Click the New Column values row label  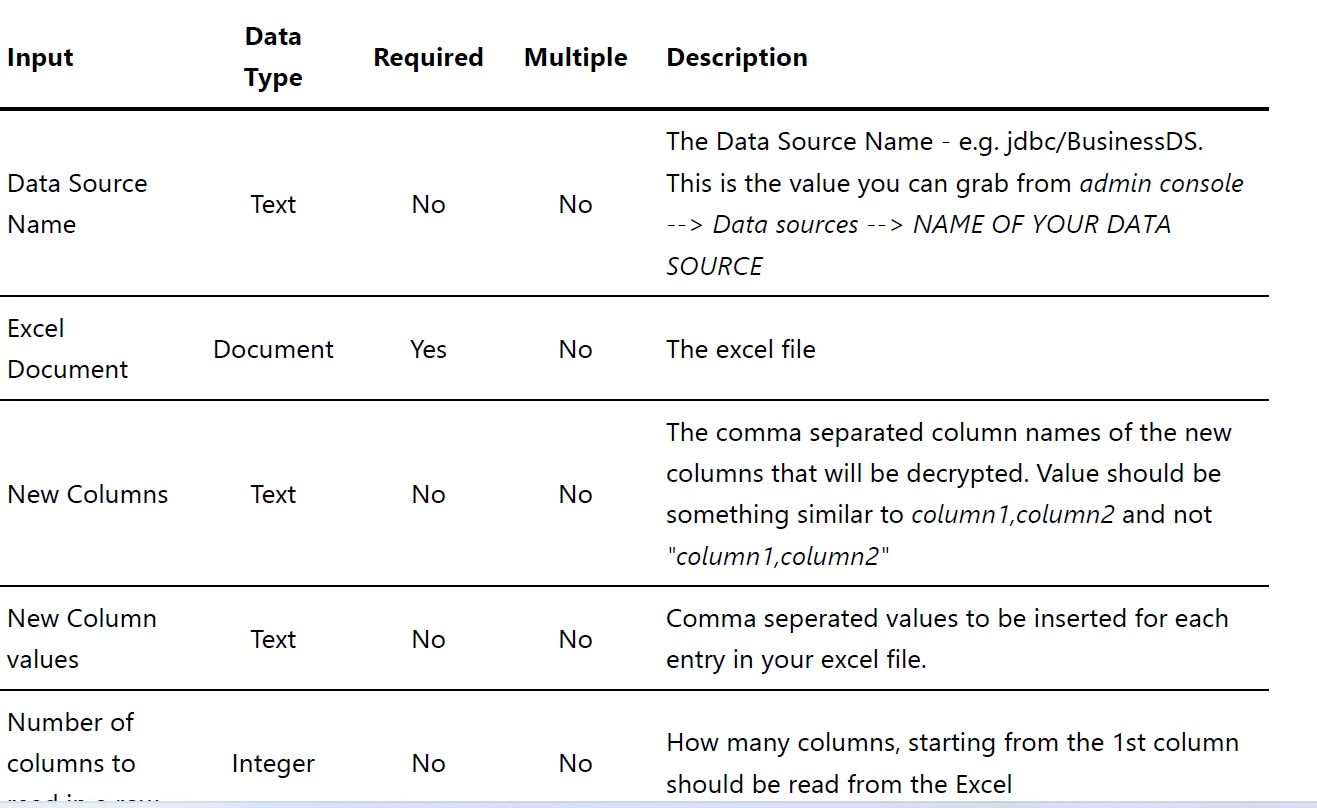81,639
